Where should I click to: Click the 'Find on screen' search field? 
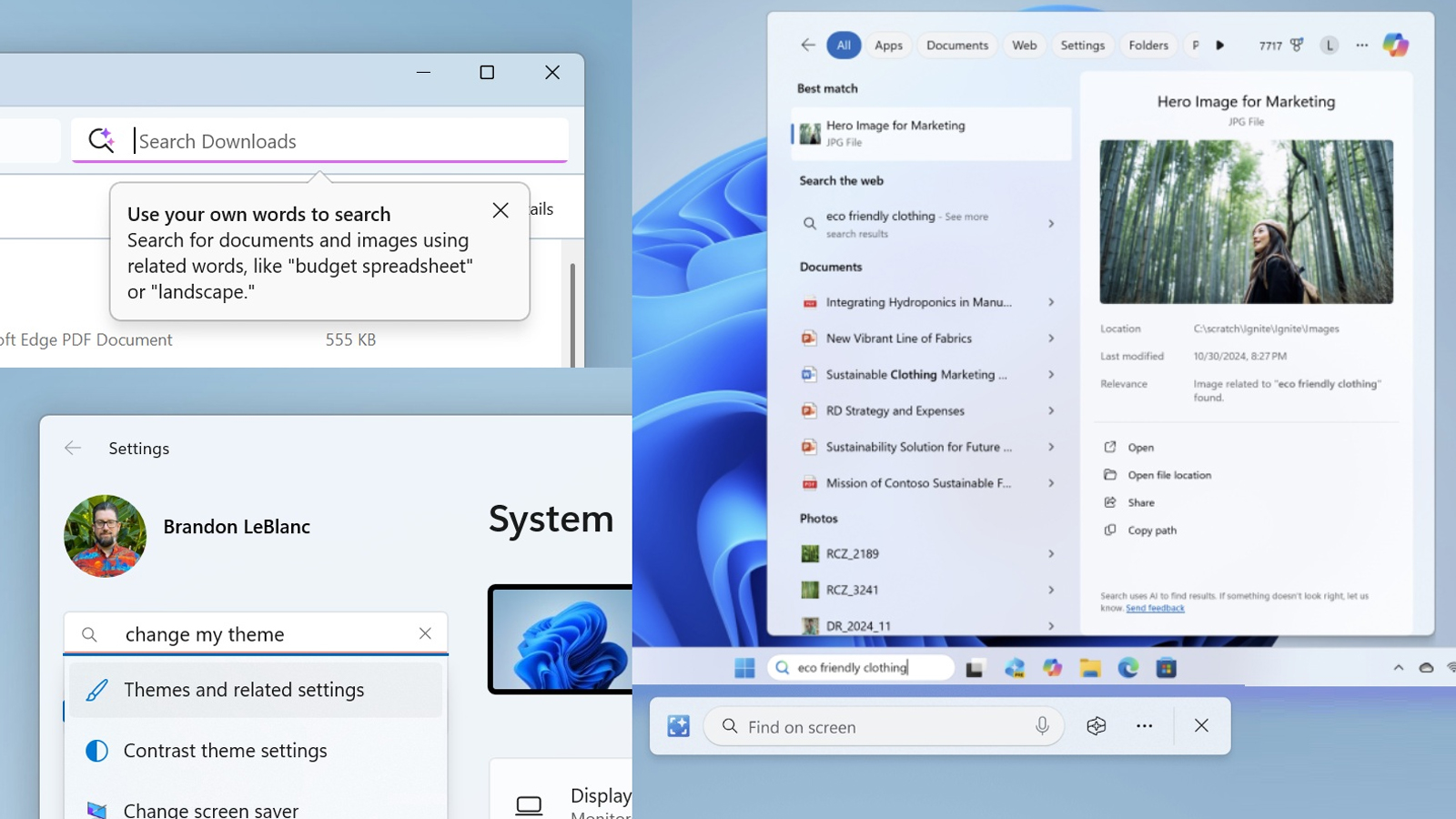[884, 726]
